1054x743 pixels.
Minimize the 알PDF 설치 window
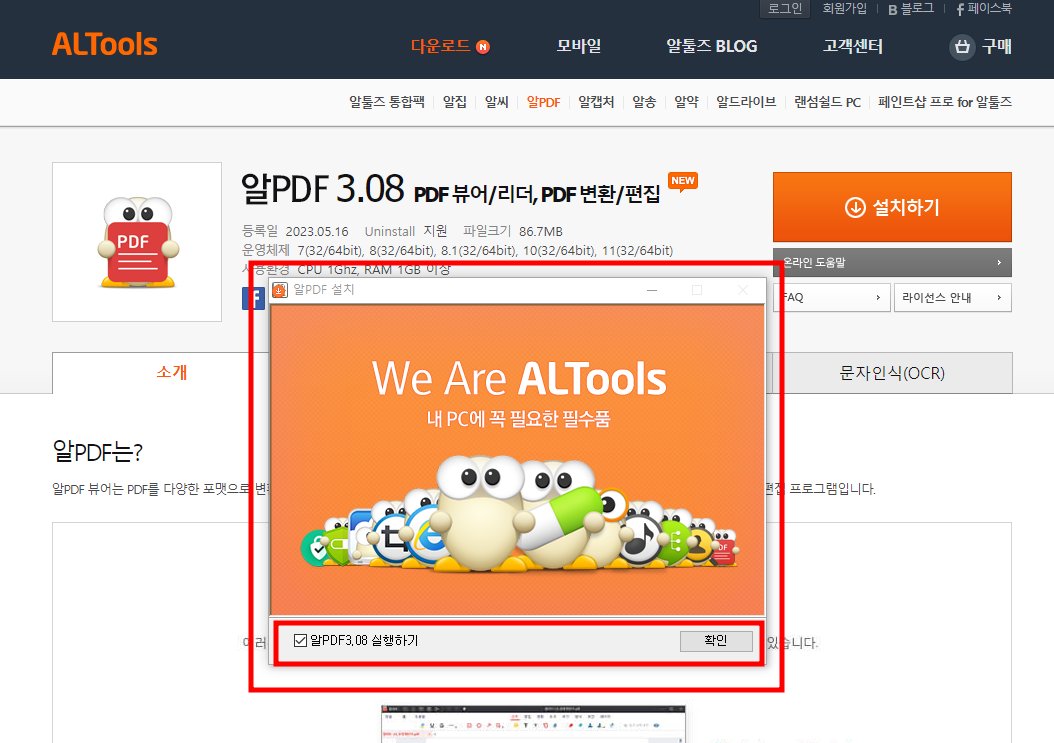(x=652, y=290)
